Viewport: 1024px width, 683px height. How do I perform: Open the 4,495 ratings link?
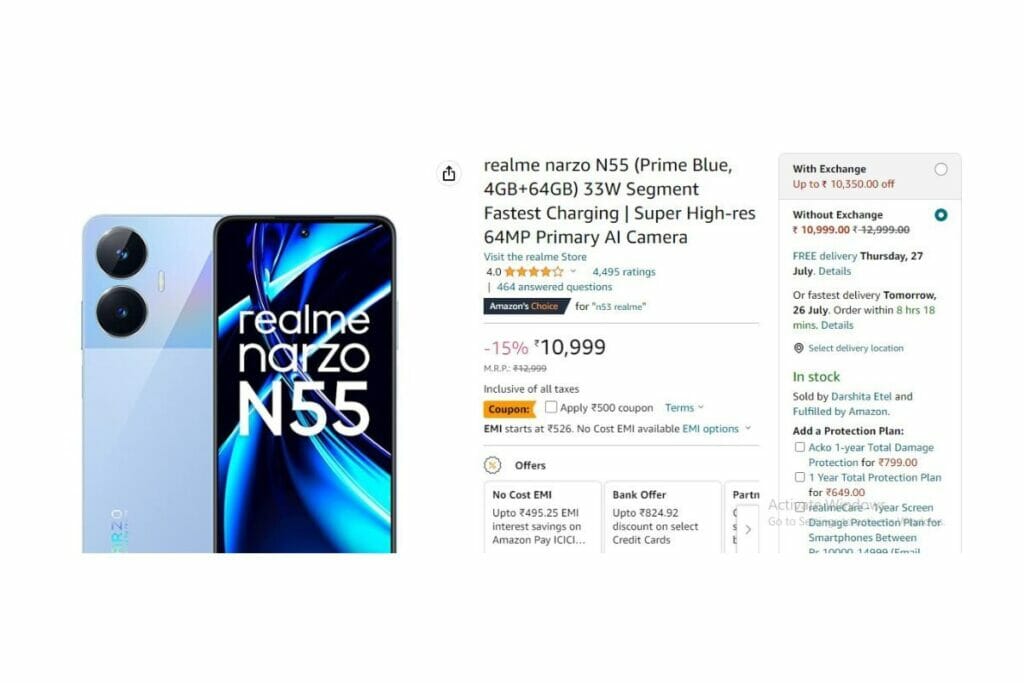(624, 272)
